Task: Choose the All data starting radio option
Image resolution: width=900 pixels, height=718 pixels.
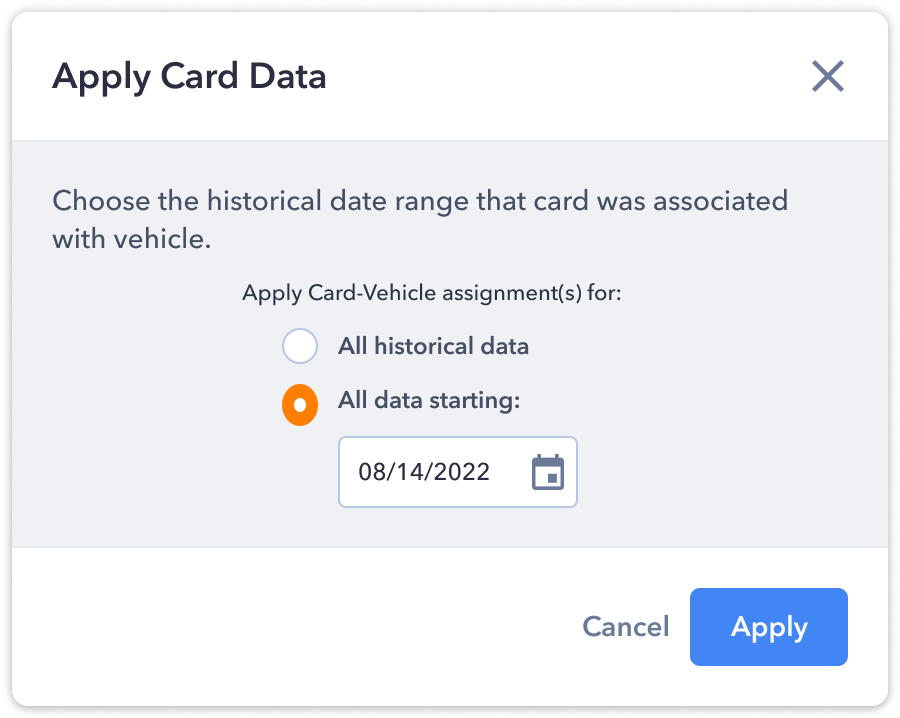Action: tap(300, 405)
